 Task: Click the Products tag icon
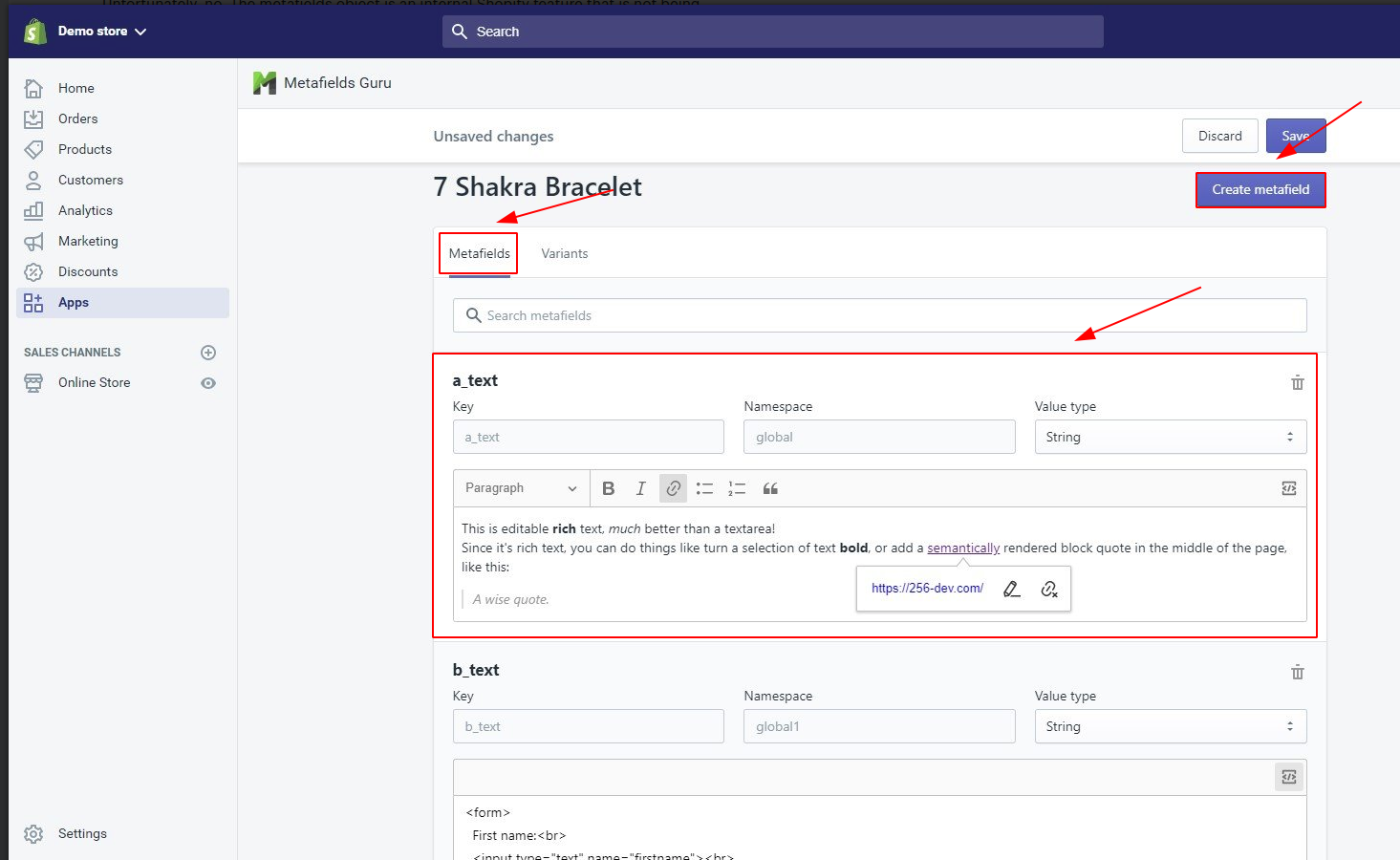(33, 149)
